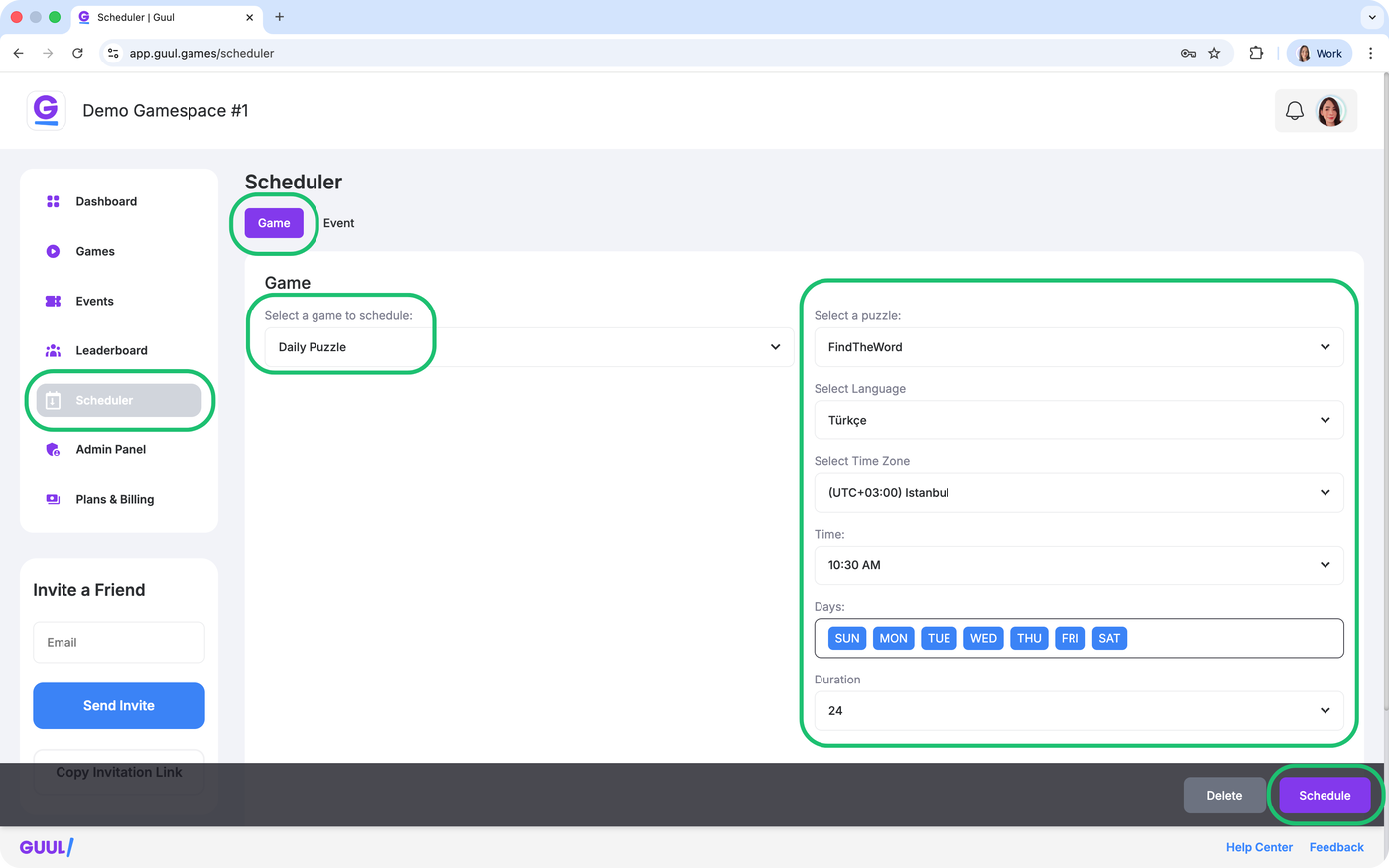Click the purple Schedule button
Image resolution: width=1389 pixels, height=868 pixels.
(1325, 795)
